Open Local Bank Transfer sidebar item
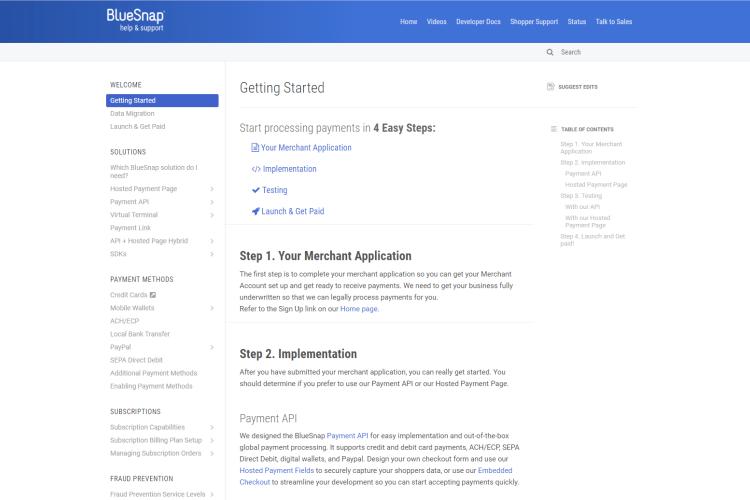750x500 pixels. tap(140, 334)
